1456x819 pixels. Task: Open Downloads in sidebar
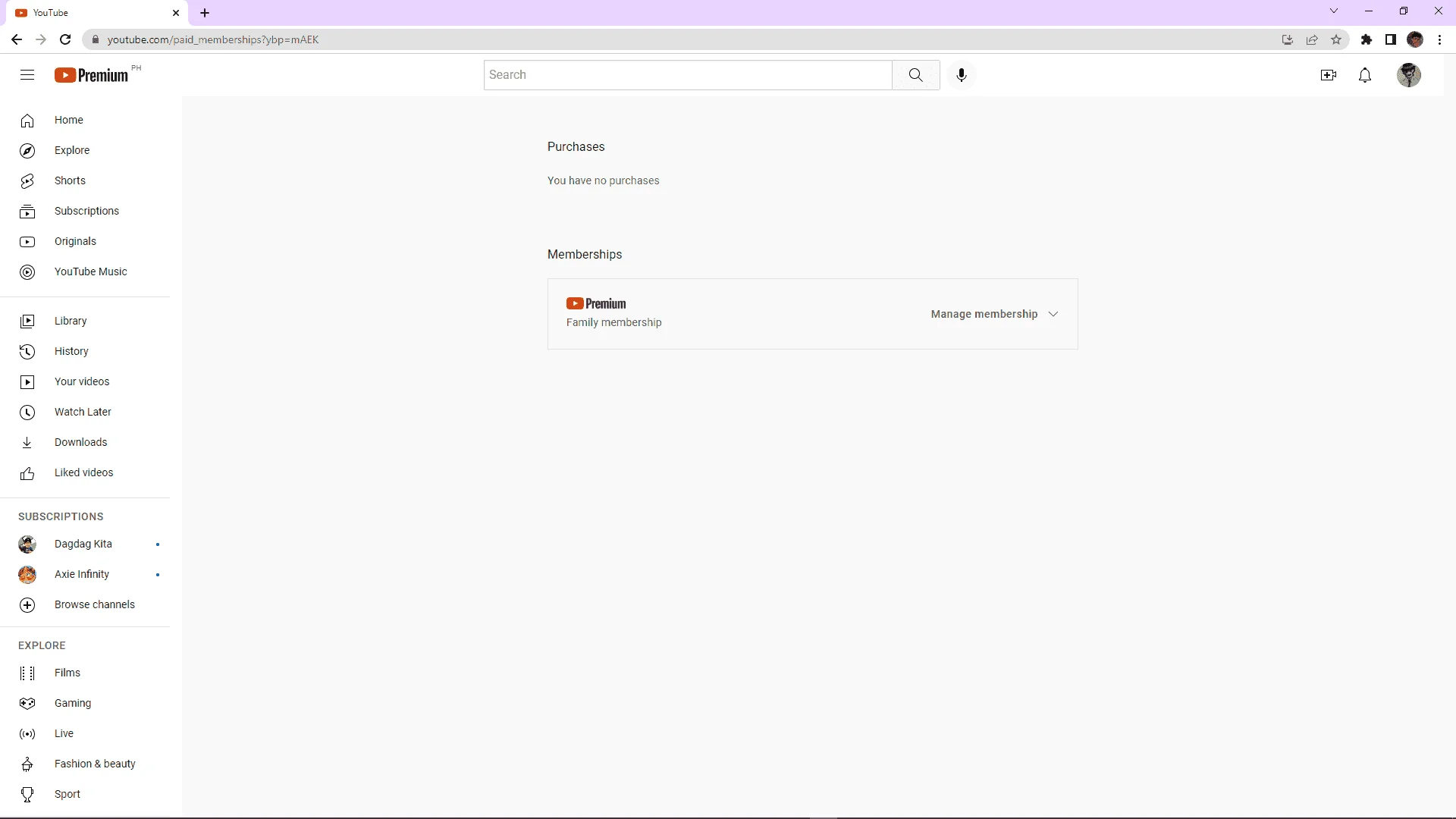pos(85,442)
